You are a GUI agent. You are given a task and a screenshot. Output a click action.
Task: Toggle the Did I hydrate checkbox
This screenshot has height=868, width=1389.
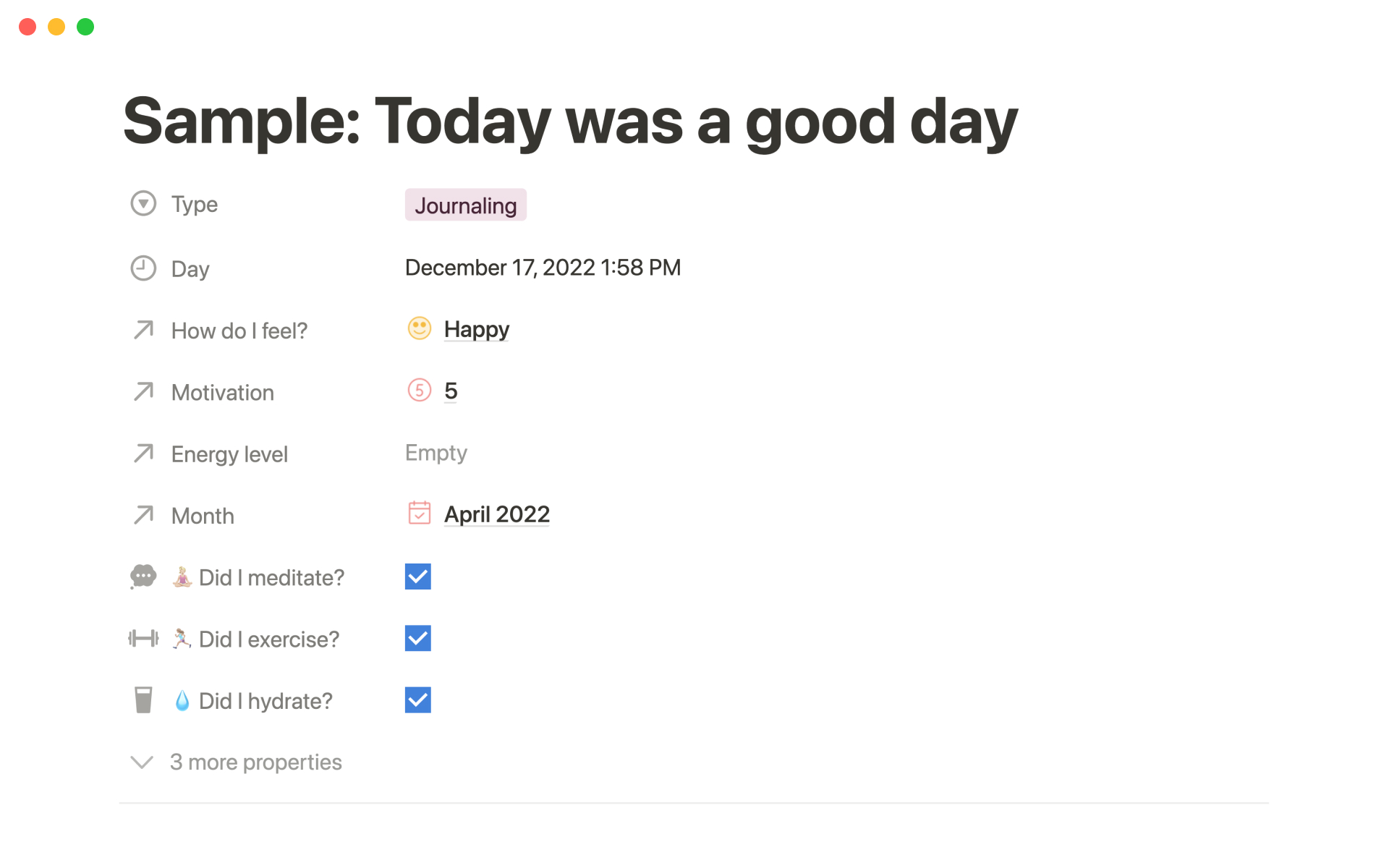418,700
